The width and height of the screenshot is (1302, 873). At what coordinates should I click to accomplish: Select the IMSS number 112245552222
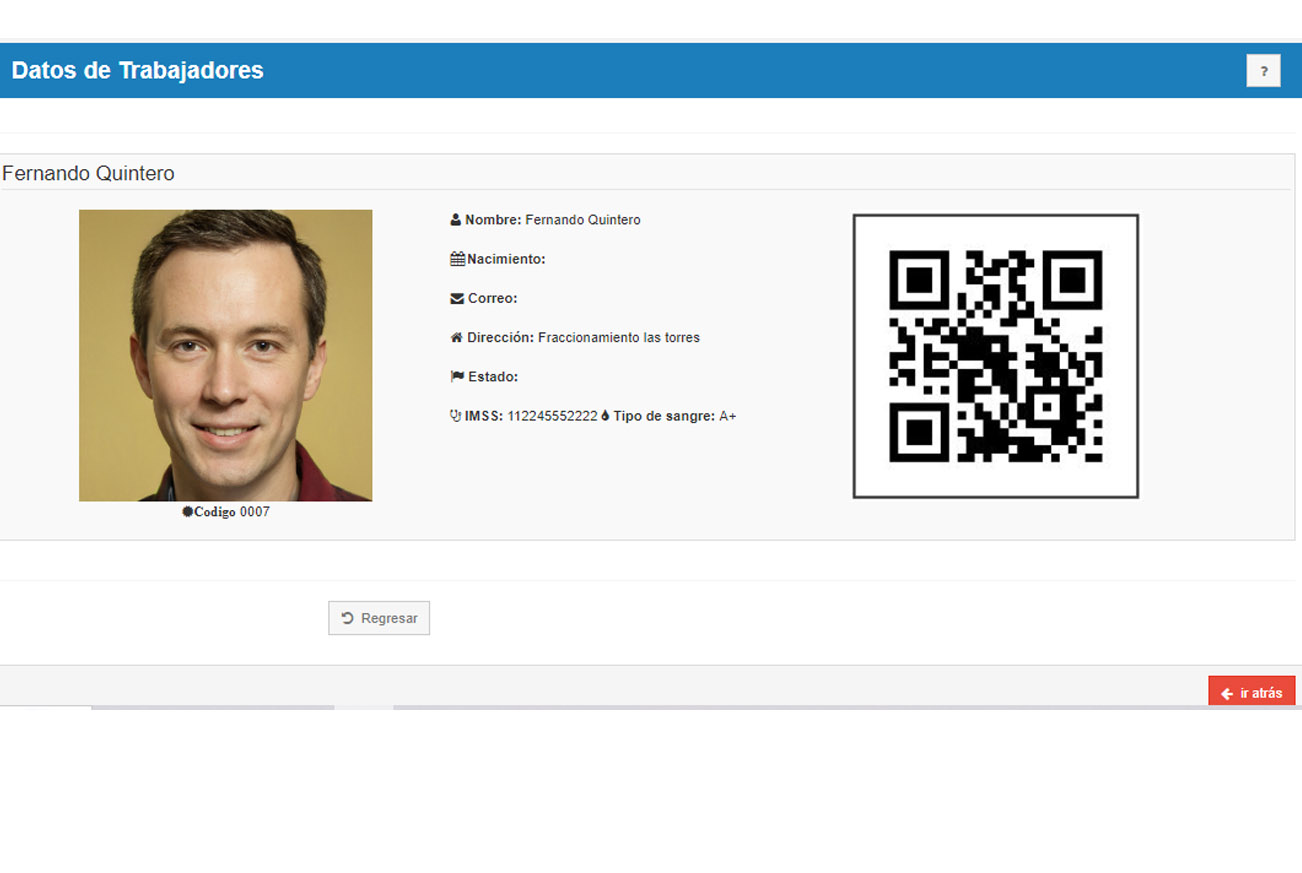552,416
